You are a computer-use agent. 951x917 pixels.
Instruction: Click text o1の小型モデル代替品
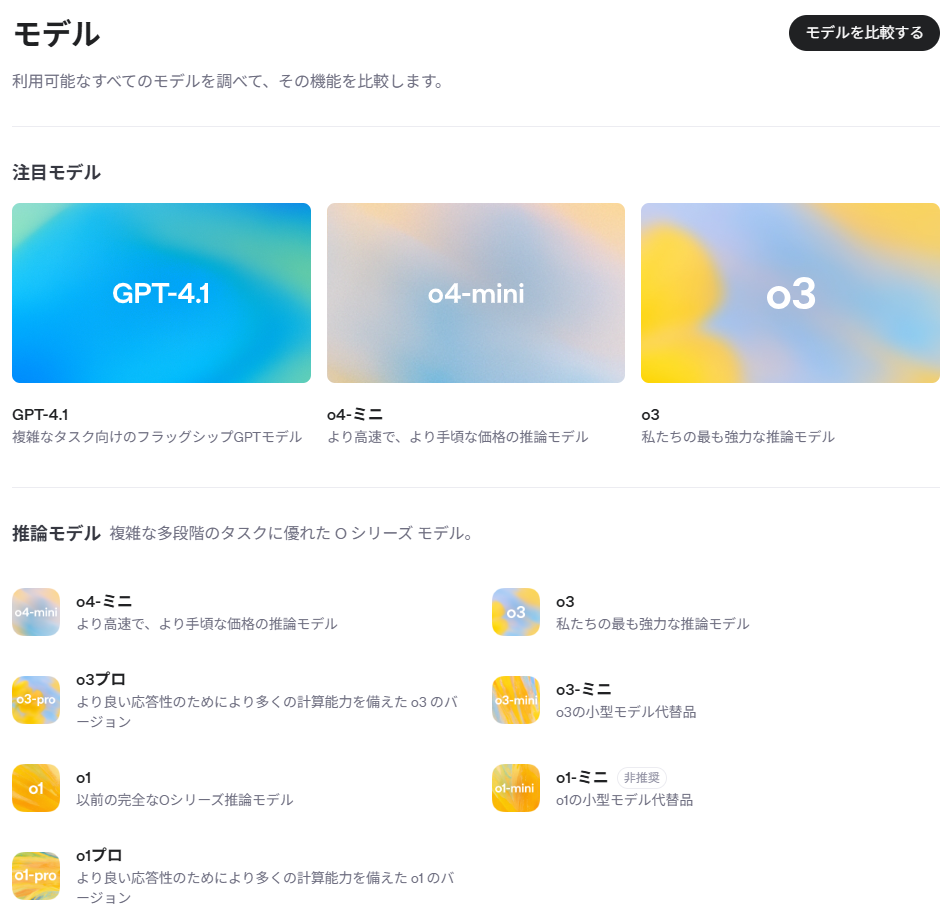[x=624, y=800]
